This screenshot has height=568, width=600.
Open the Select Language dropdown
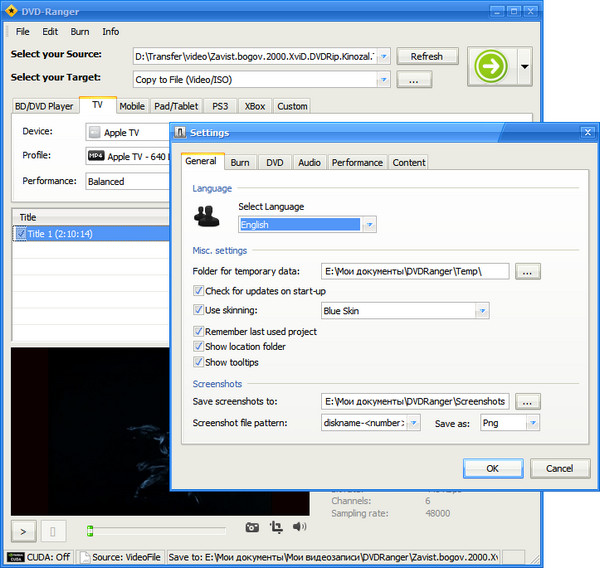[369, 225]
